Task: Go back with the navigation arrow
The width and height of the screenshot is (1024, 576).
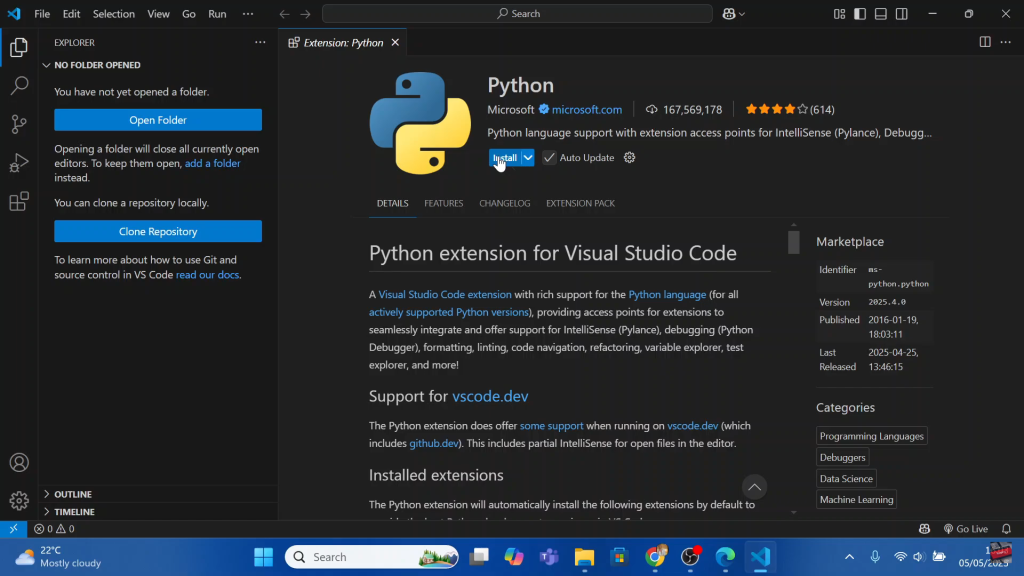Action: tap(284, 14)
